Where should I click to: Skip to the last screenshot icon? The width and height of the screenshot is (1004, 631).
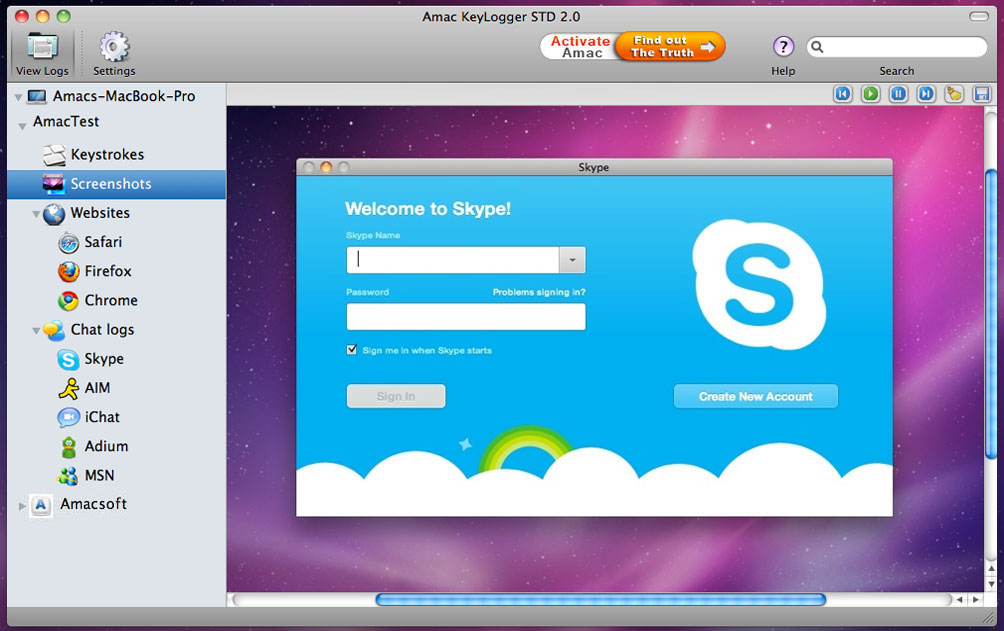click(x=926, y=94)
